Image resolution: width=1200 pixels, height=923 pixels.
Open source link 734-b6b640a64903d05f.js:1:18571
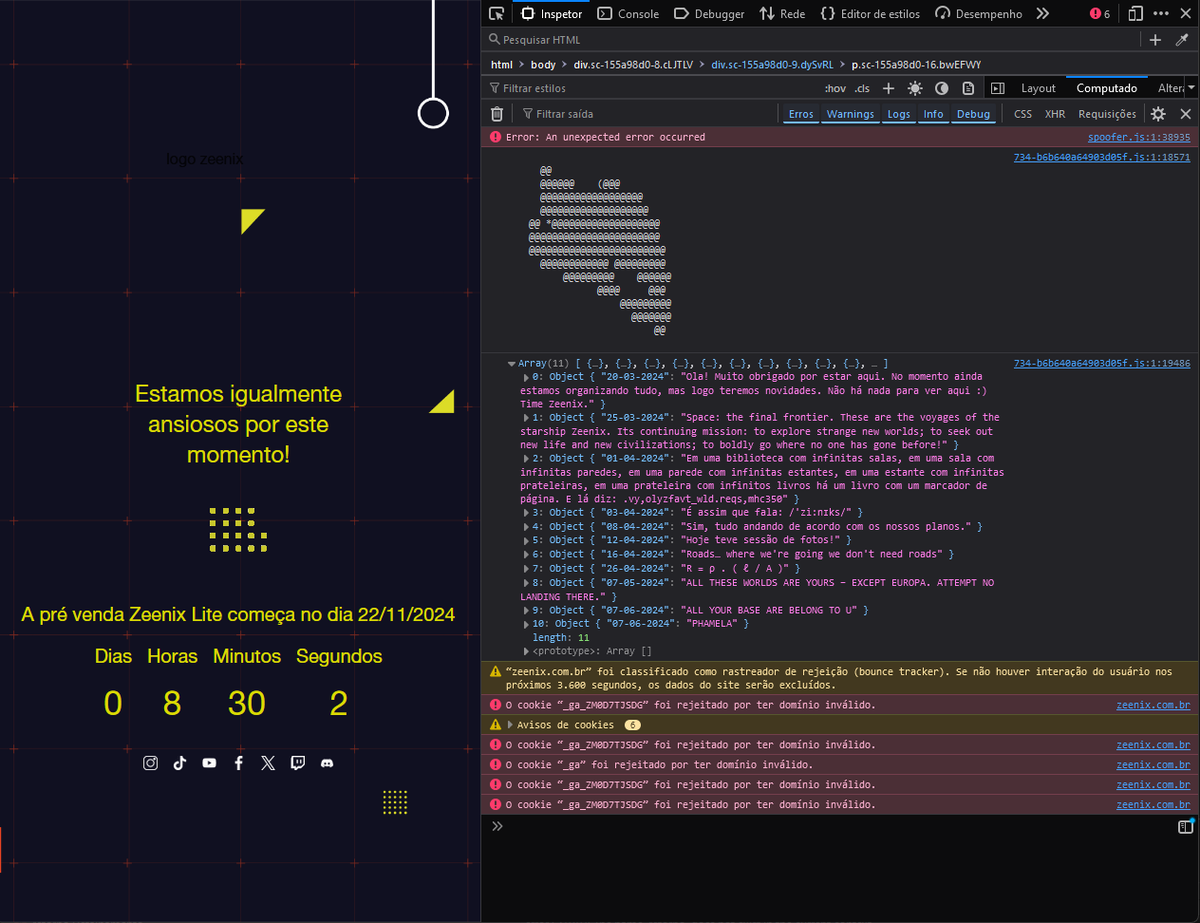pyautogui.click(x=1102, y=157)
